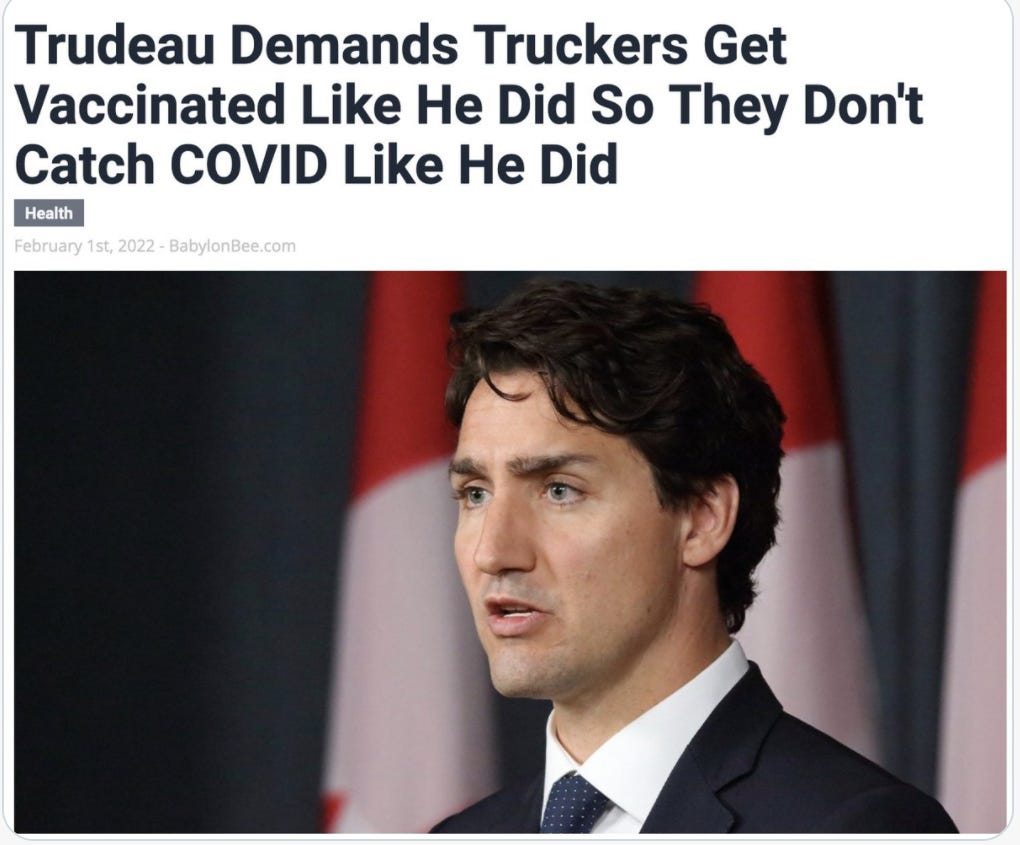Click the red maple leaf at photo bottom
Screen dimensions: 1020x845
tap(333, 810)
